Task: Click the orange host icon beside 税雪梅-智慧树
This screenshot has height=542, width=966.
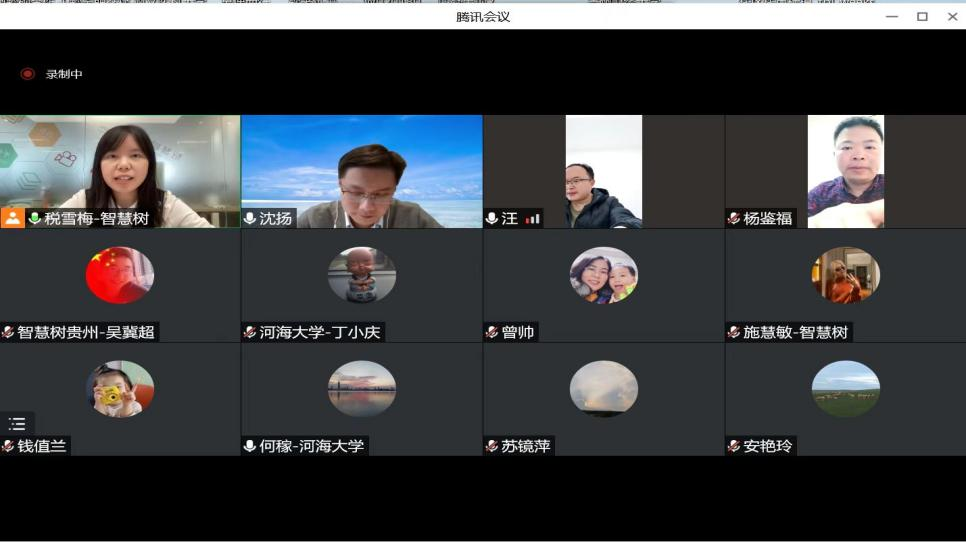Action: [x=12, y=217]
